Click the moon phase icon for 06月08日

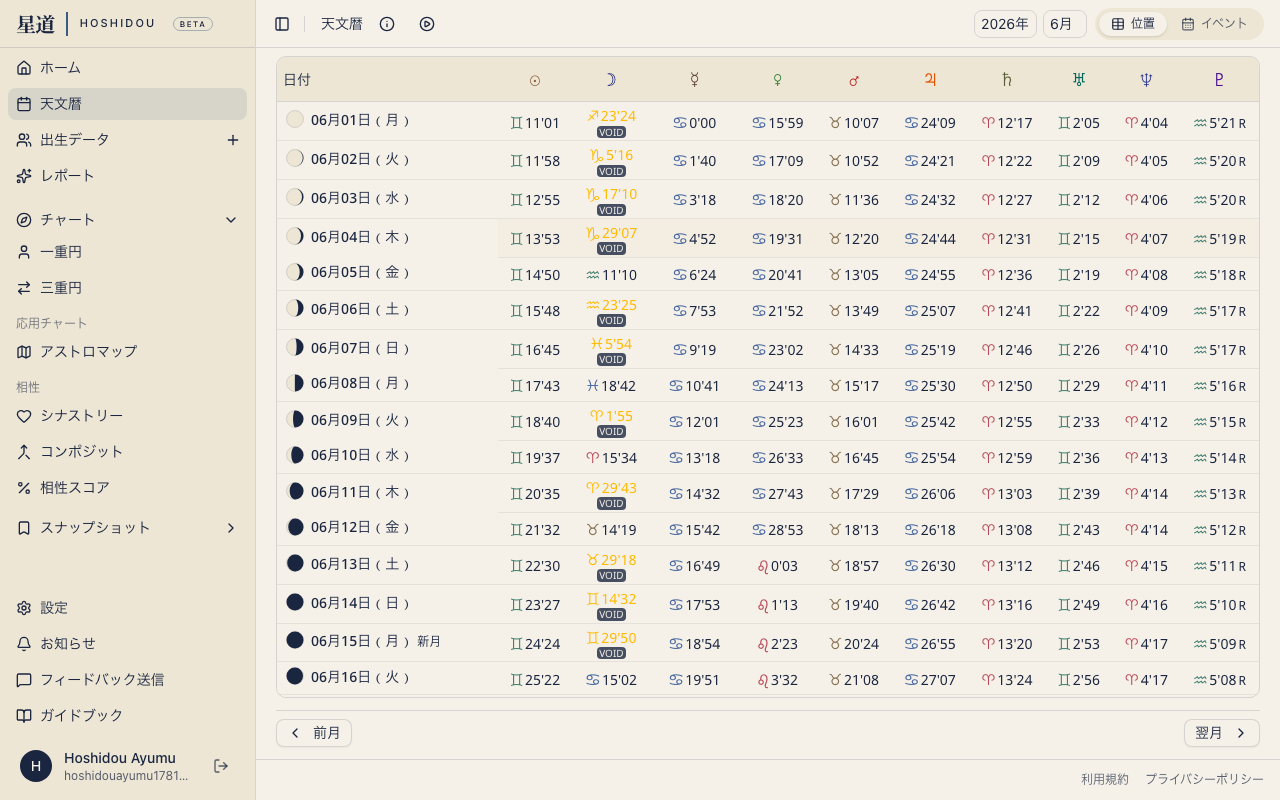(x=295, y=382)
